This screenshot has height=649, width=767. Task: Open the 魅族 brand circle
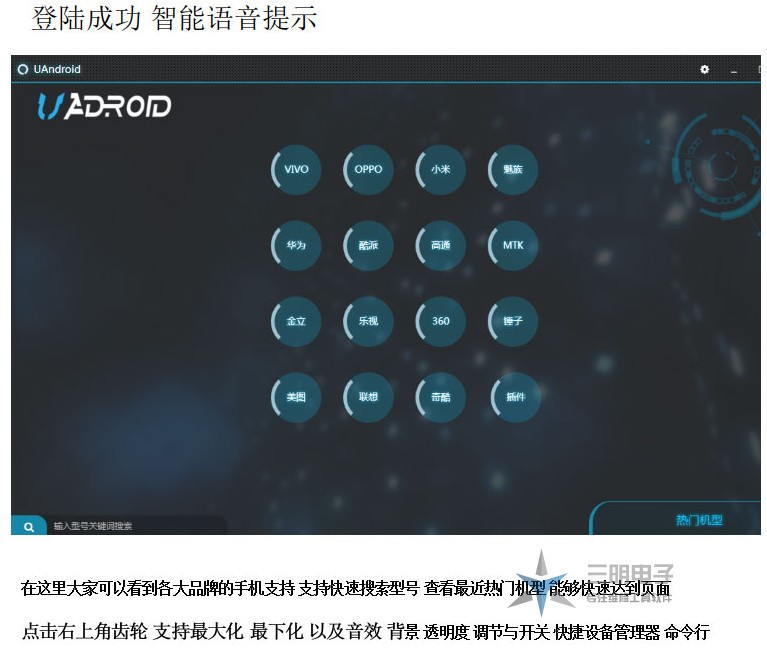(513, 169)
